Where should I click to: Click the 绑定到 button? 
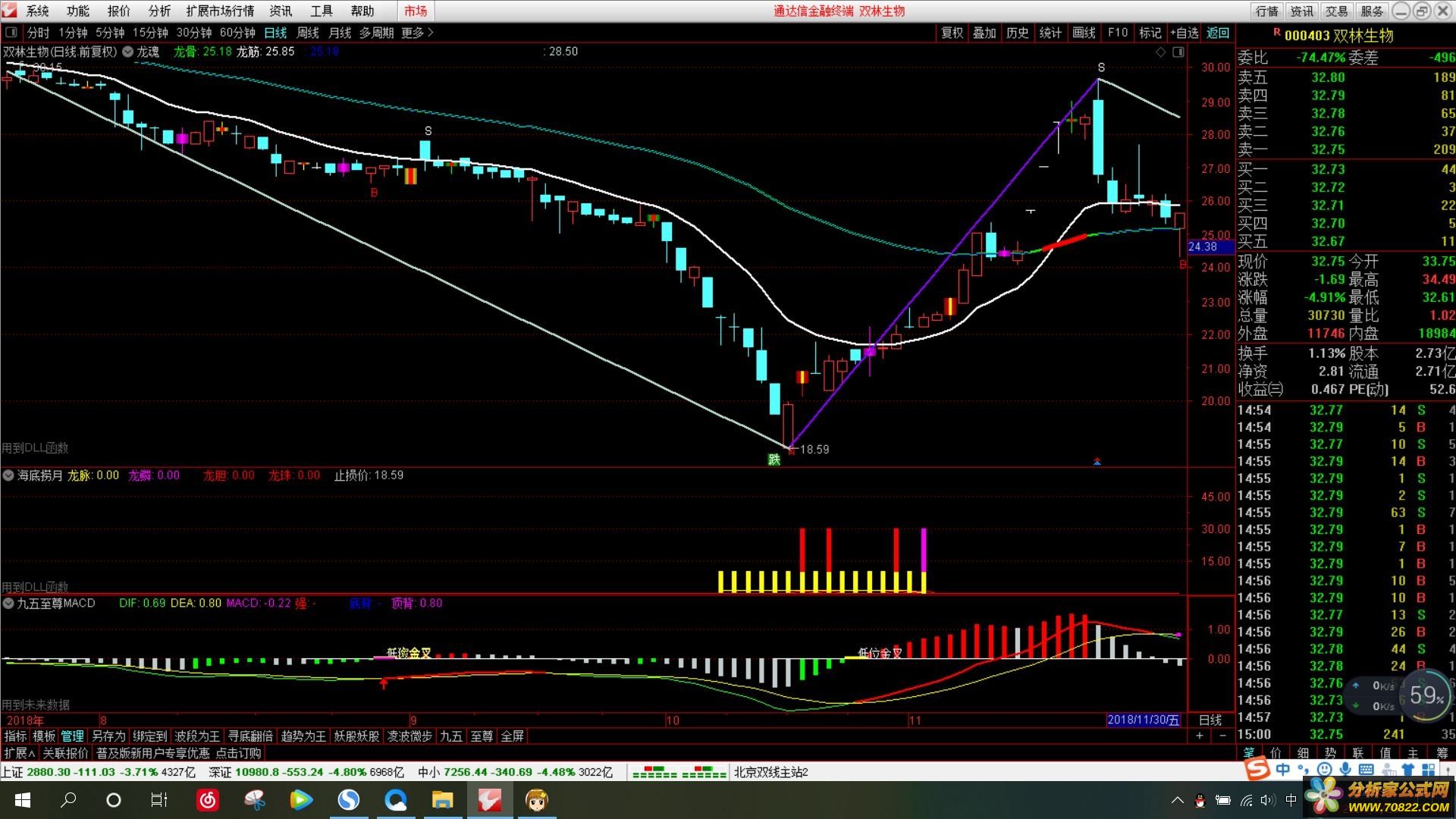[150, 736]
